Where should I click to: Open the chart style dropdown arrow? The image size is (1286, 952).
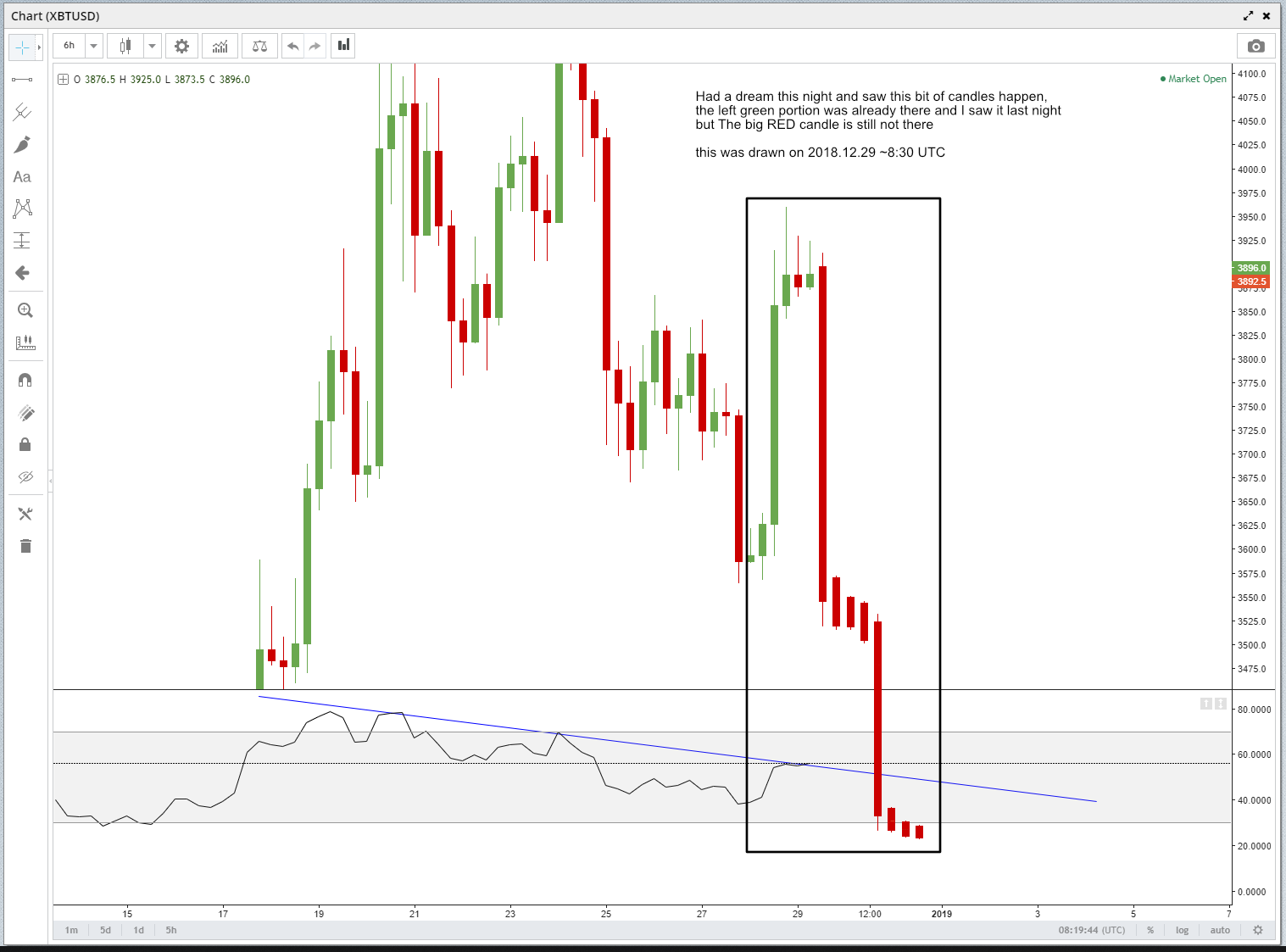[152, 46]
